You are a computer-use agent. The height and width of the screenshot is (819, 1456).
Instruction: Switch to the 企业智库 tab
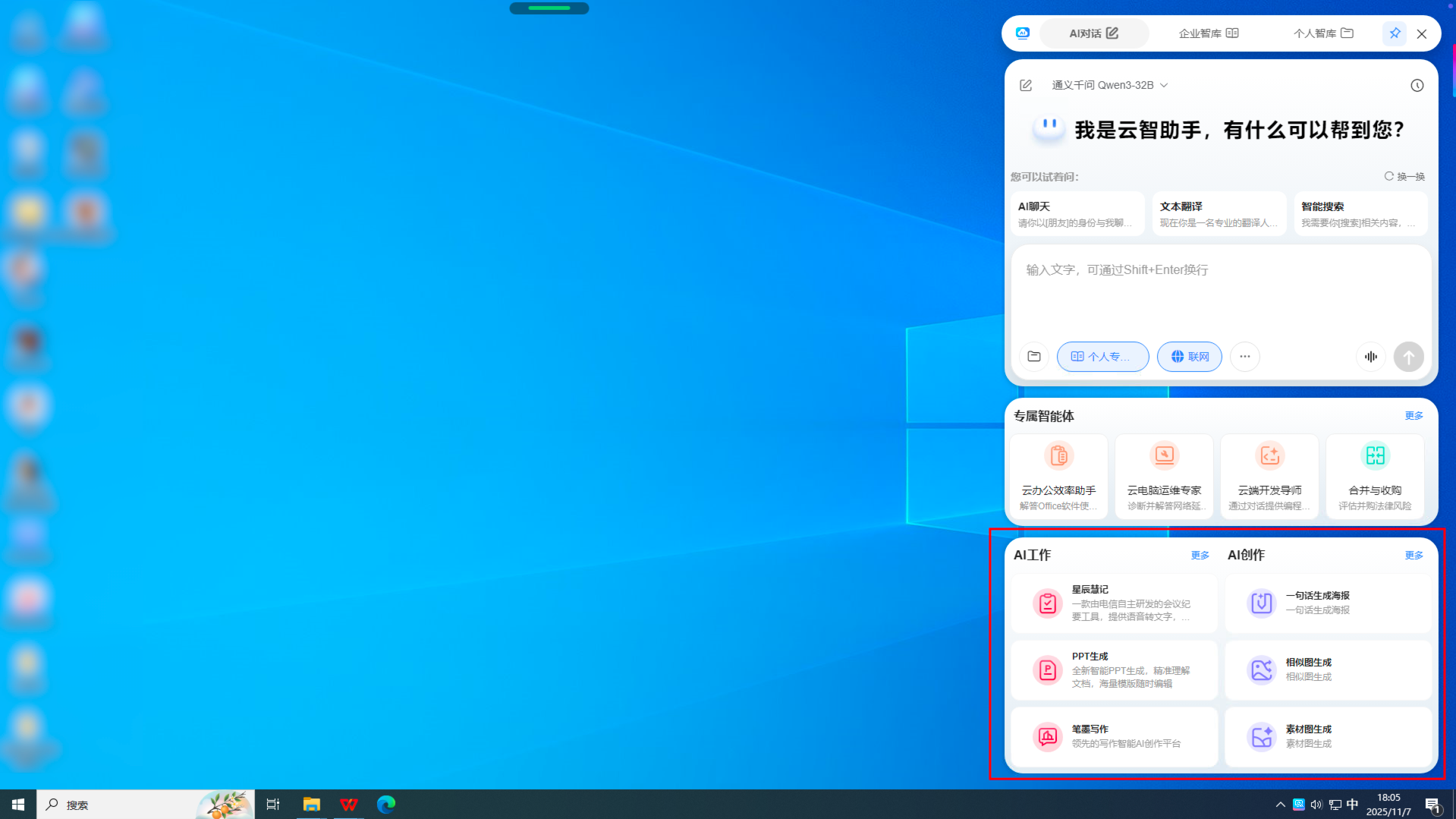1208,33
